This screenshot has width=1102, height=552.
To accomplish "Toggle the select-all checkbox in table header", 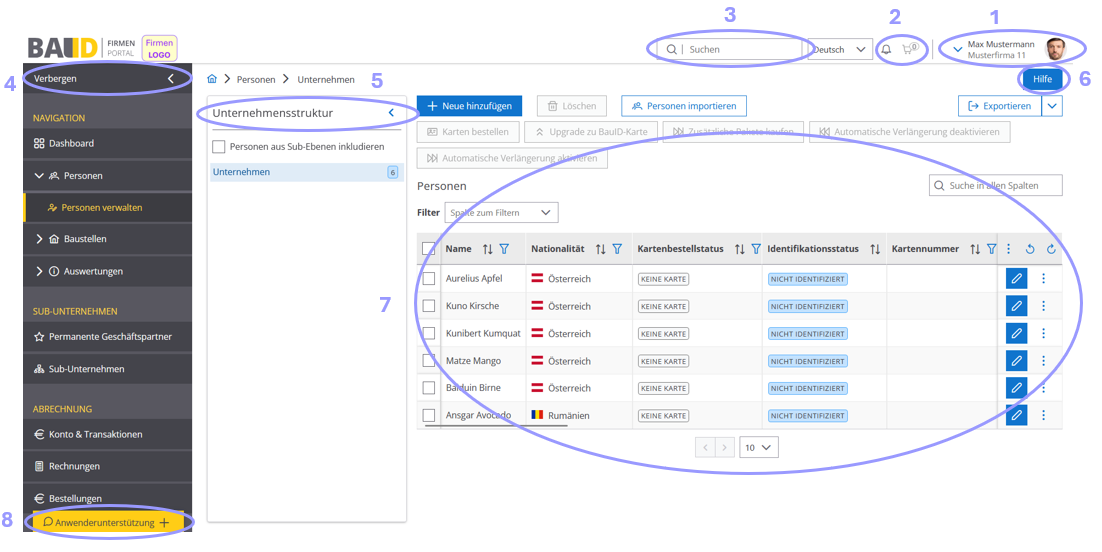I will tap(429, 249).
